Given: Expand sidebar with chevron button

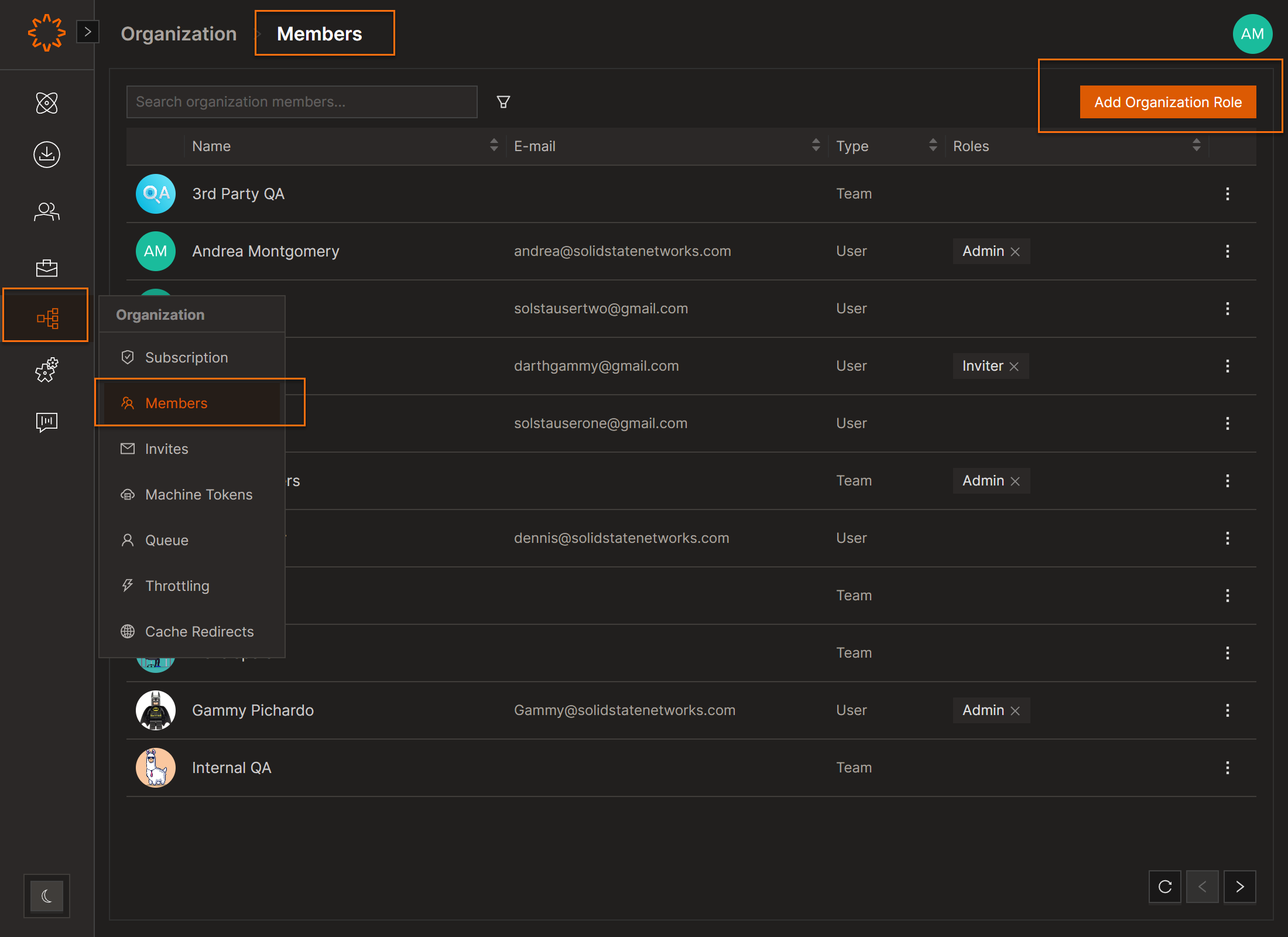Looking at the screenshot, I should click(88, 32).
